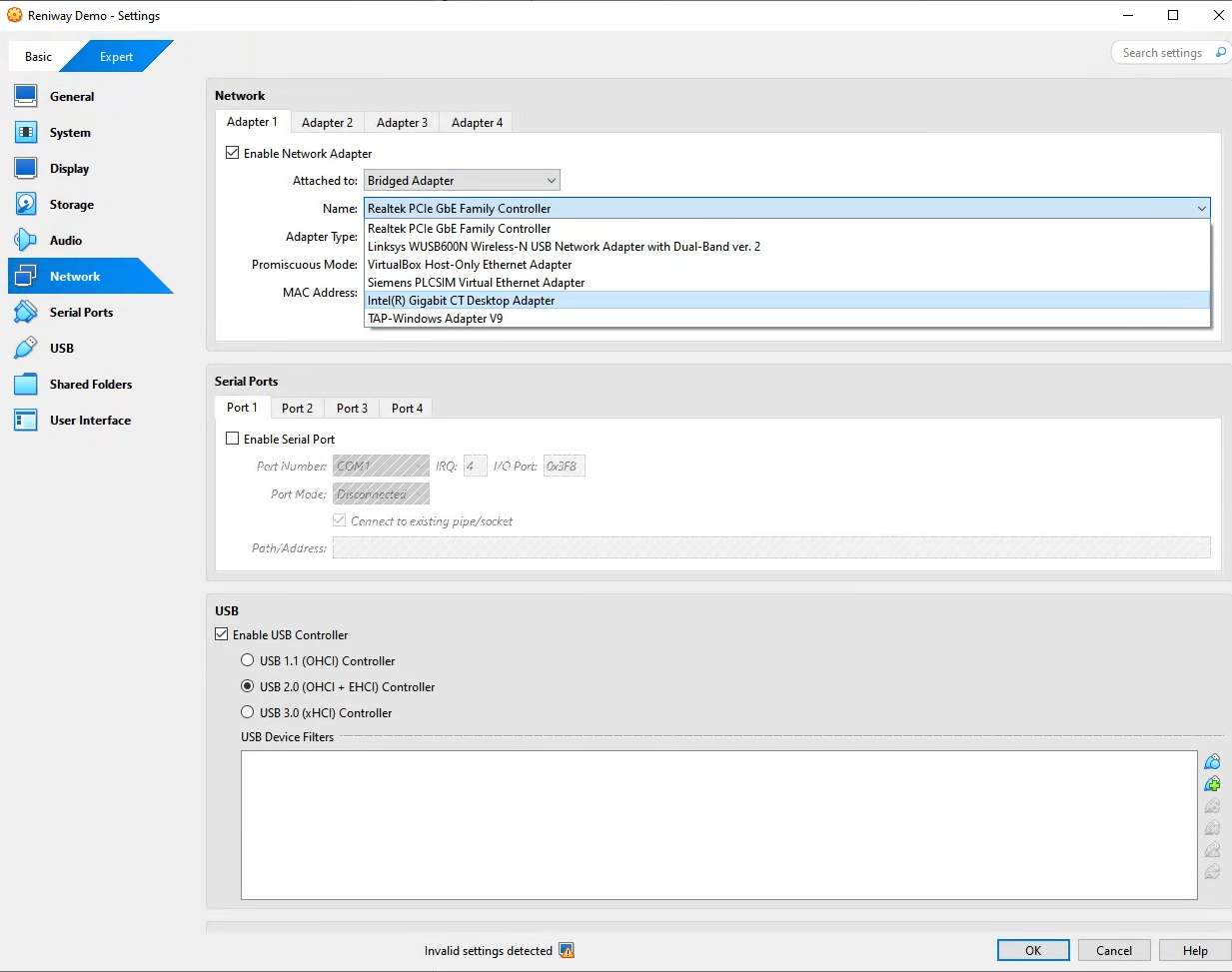Switch to Expert settings mode
This screenshot has height=972, width=1232.
click(117, 57)
